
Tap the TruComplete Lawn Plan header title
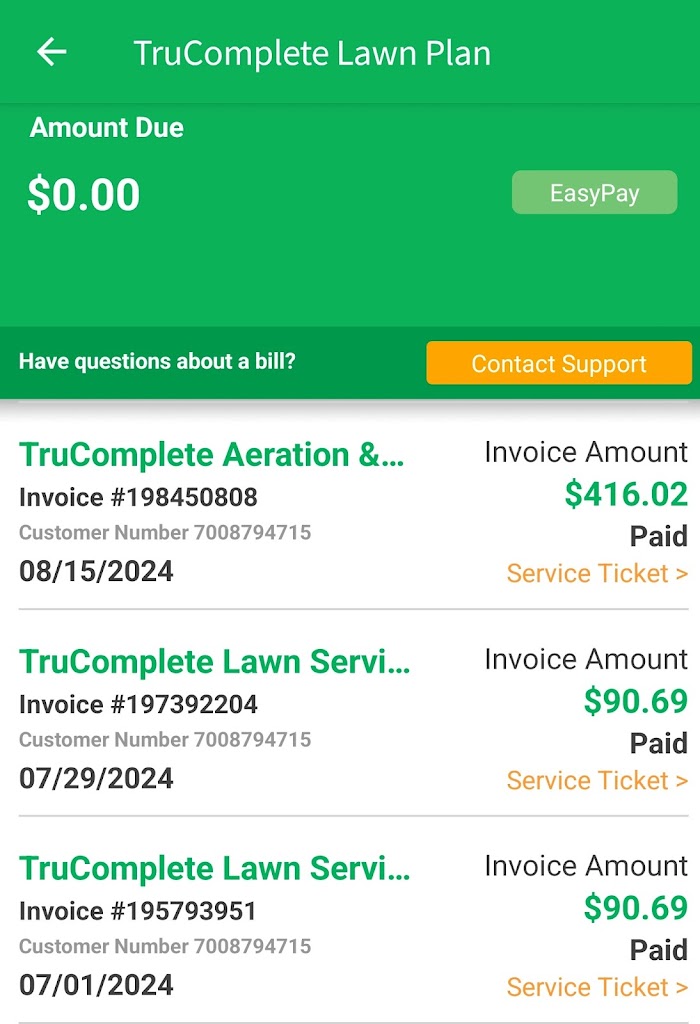click(312, 53)
